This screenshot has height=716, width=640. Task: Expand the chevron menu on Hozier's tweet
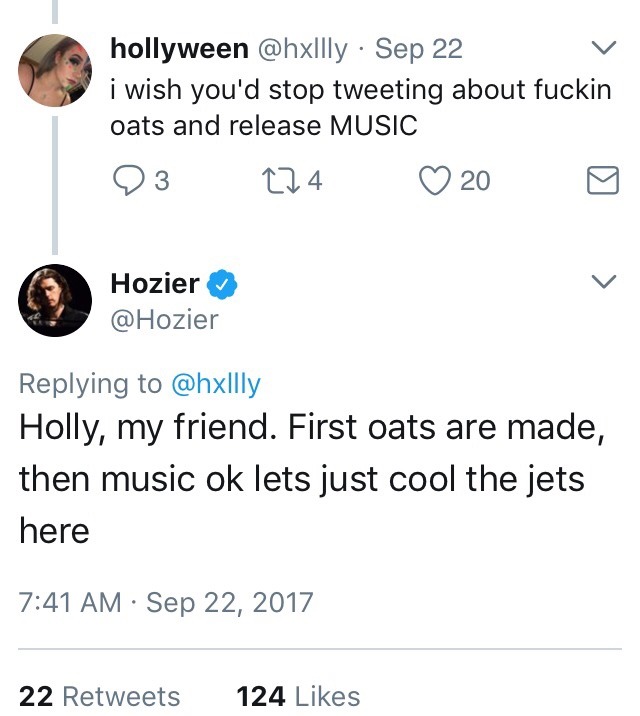coord(603,283)
